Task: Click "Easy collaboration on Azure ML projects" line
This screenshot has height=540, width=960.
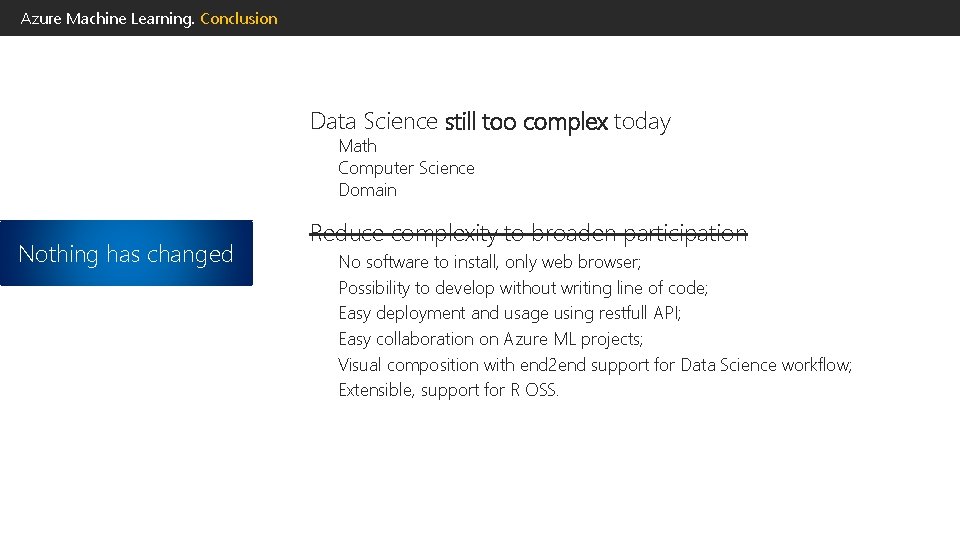Action: (x=490, y=339)
